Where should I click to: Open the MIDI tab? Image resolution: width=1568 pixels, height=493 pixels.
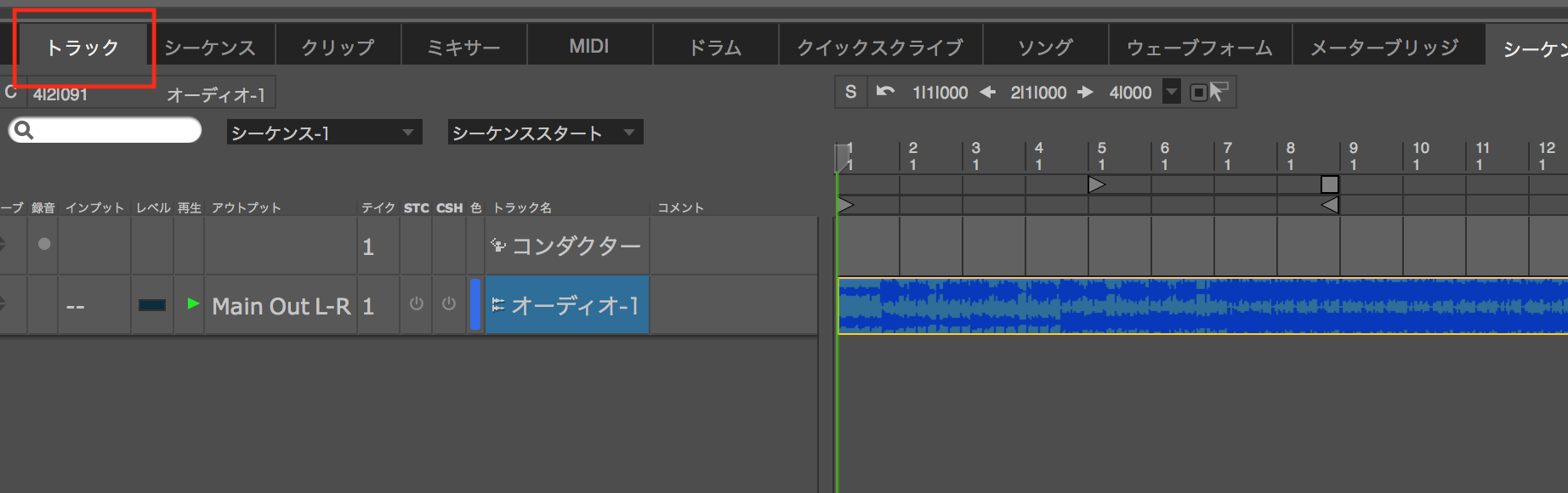(x=589, y=47)
